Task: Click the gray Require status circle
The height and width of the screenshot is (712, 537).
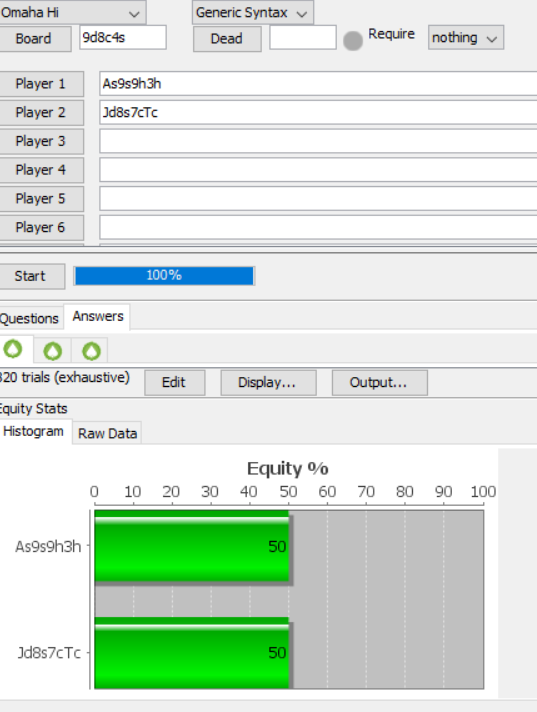Action: pyautogui.click(x=353, y=41)
